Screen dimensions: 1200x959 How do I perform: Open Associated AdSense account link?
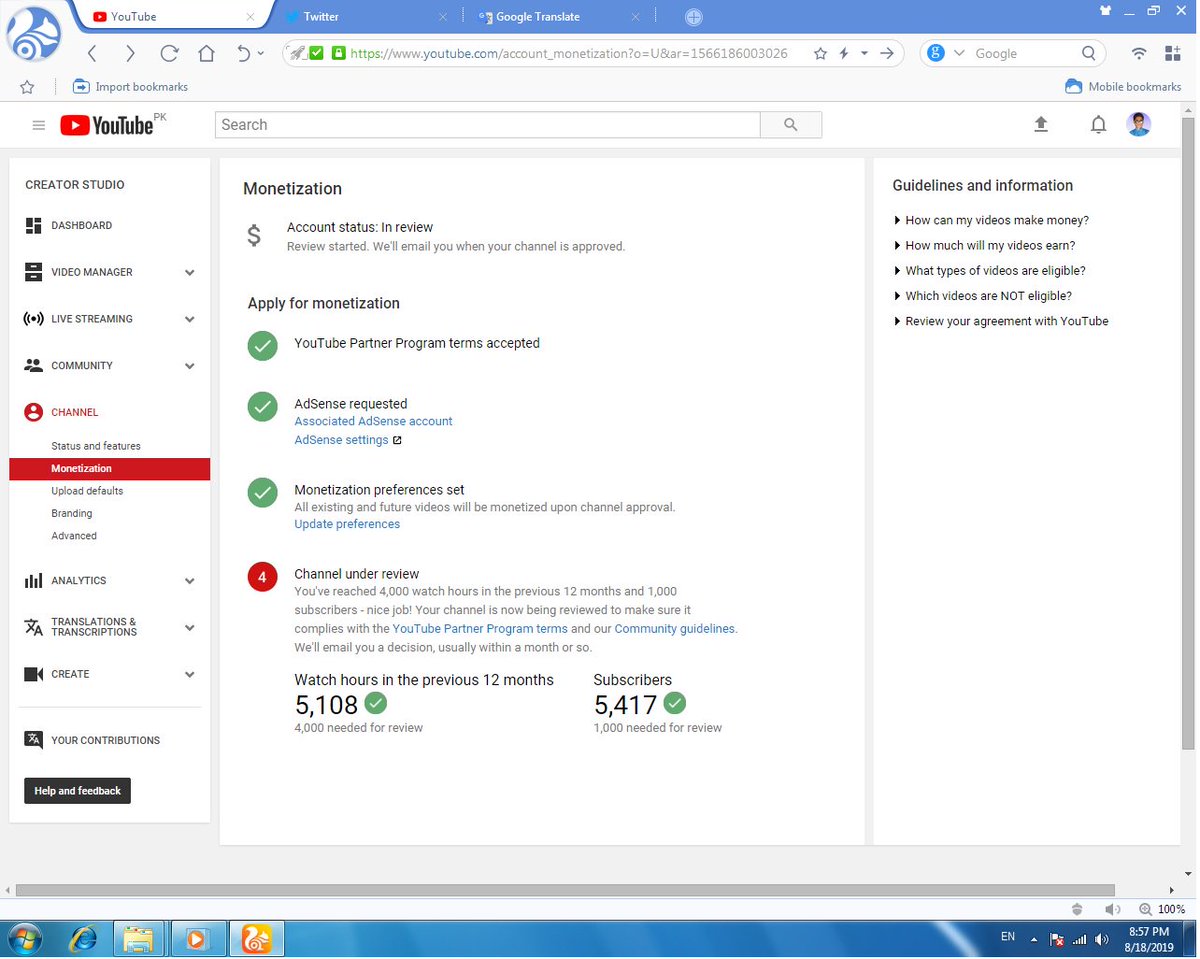point(373,421)
